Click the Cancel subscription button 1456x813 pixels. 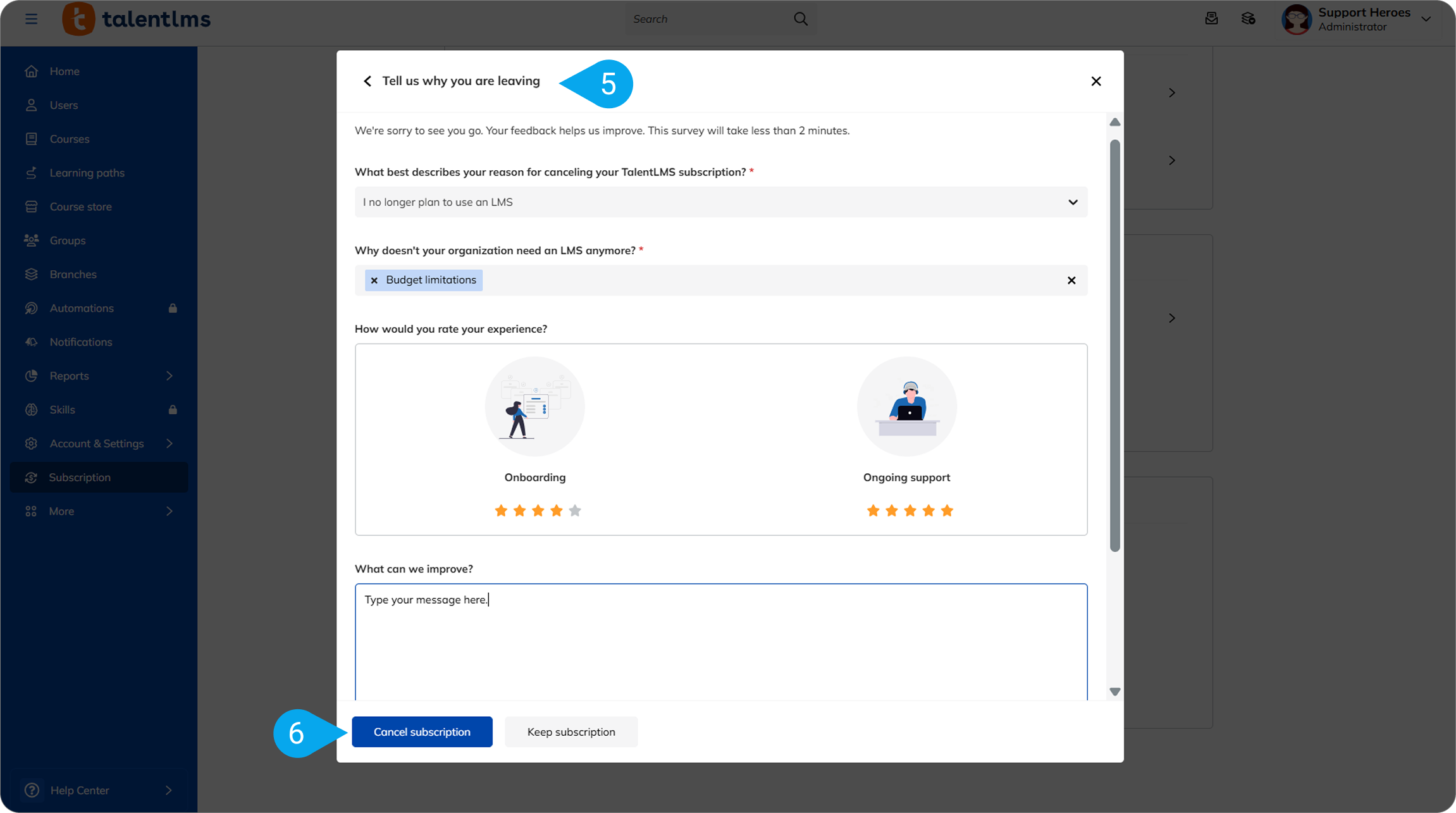[422, 731]
